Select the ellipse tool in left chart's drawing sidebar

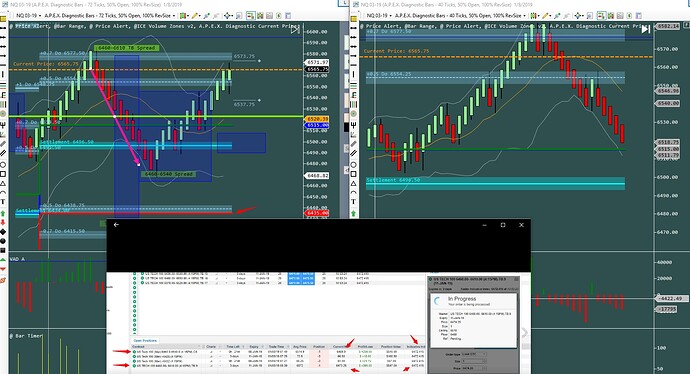pos(3,165)
